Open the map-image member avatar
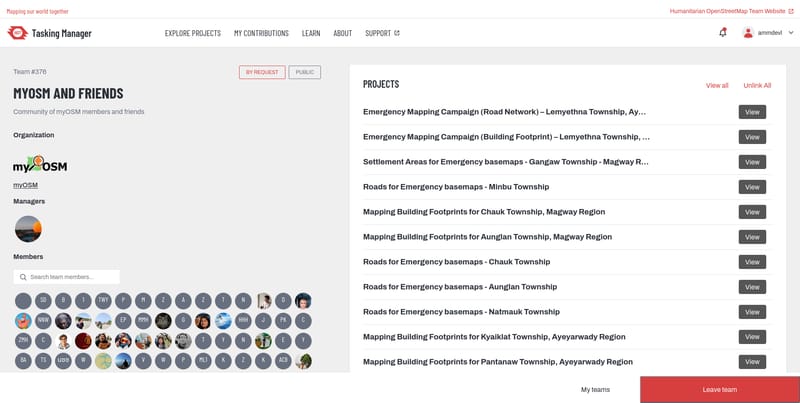 click(x=103, y=361)
